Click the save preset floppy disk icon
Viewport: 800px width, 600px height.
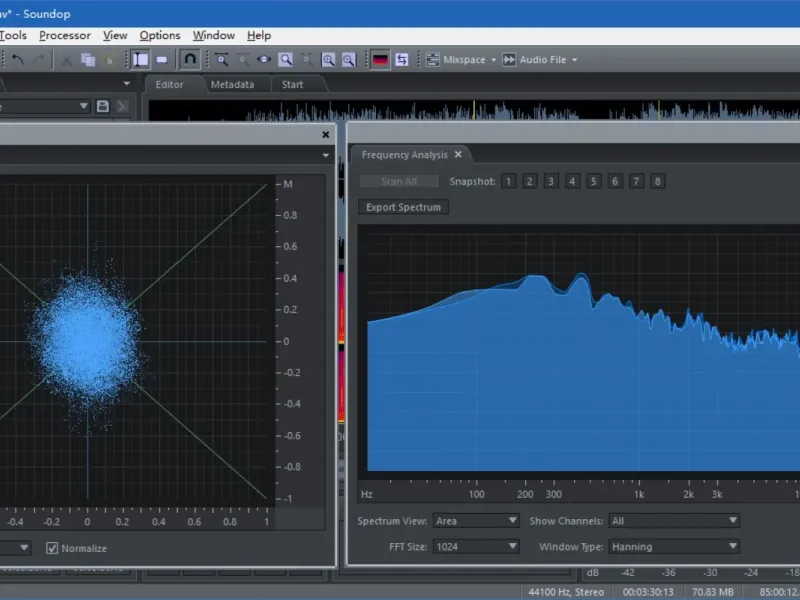coord(102,106)
